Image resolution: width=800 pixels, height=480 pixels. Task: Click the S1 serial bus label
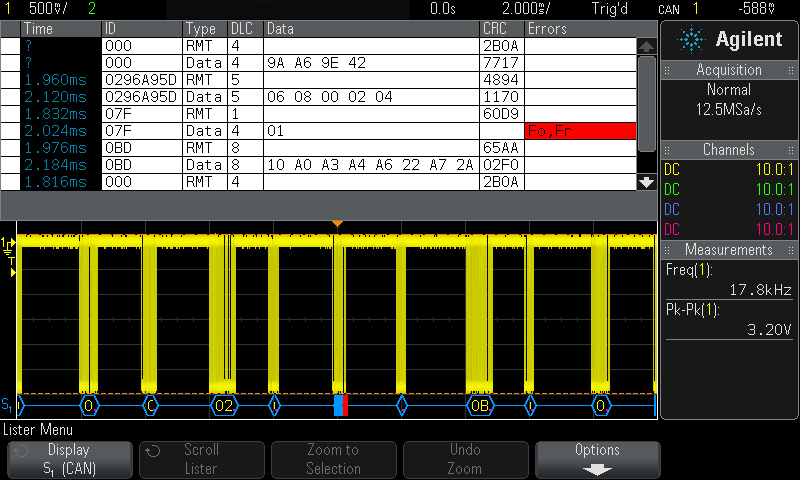point(8,405)
